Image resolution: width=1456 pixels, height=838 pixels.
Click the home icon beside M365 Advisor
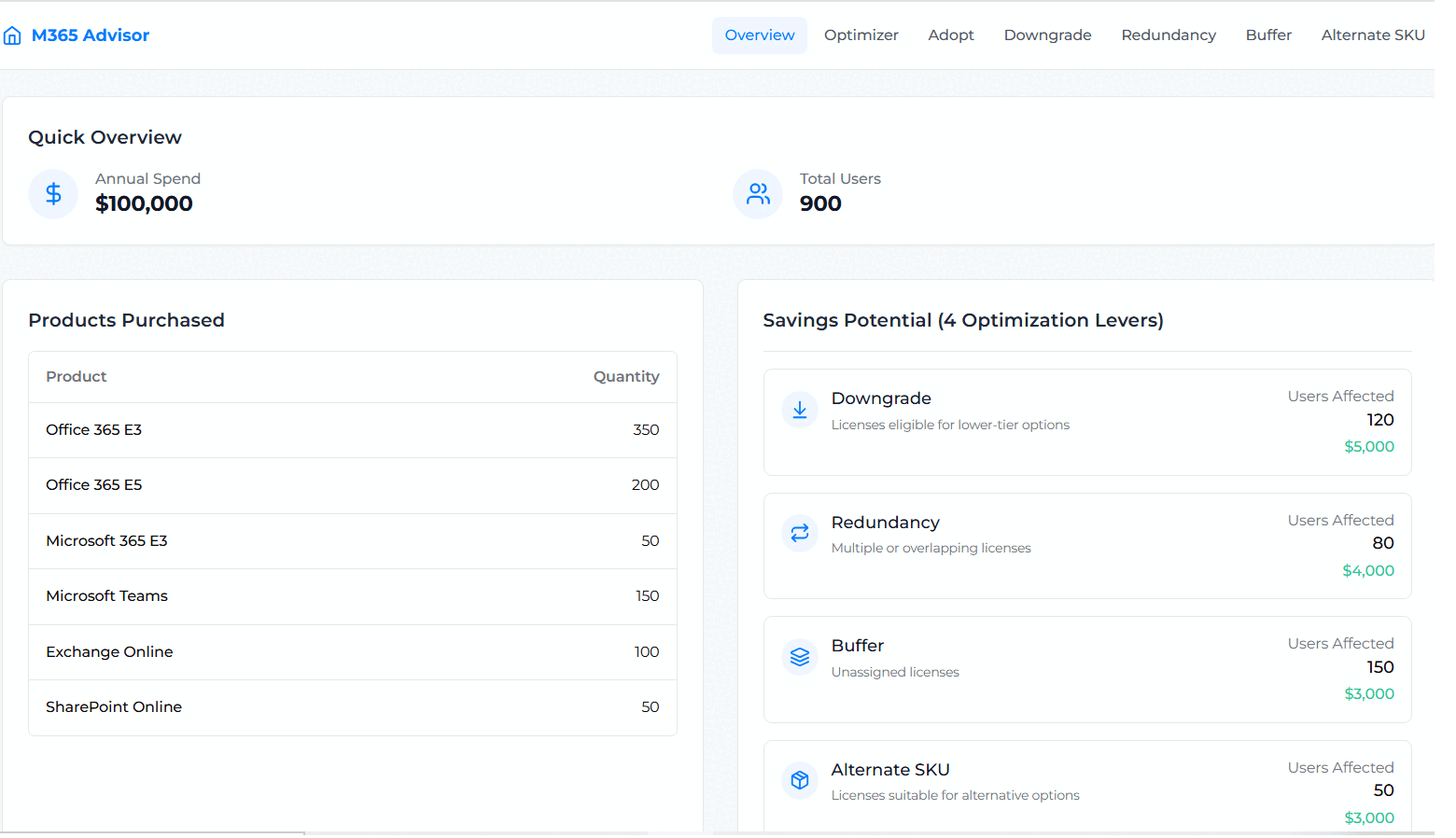(x=12, y=35)
